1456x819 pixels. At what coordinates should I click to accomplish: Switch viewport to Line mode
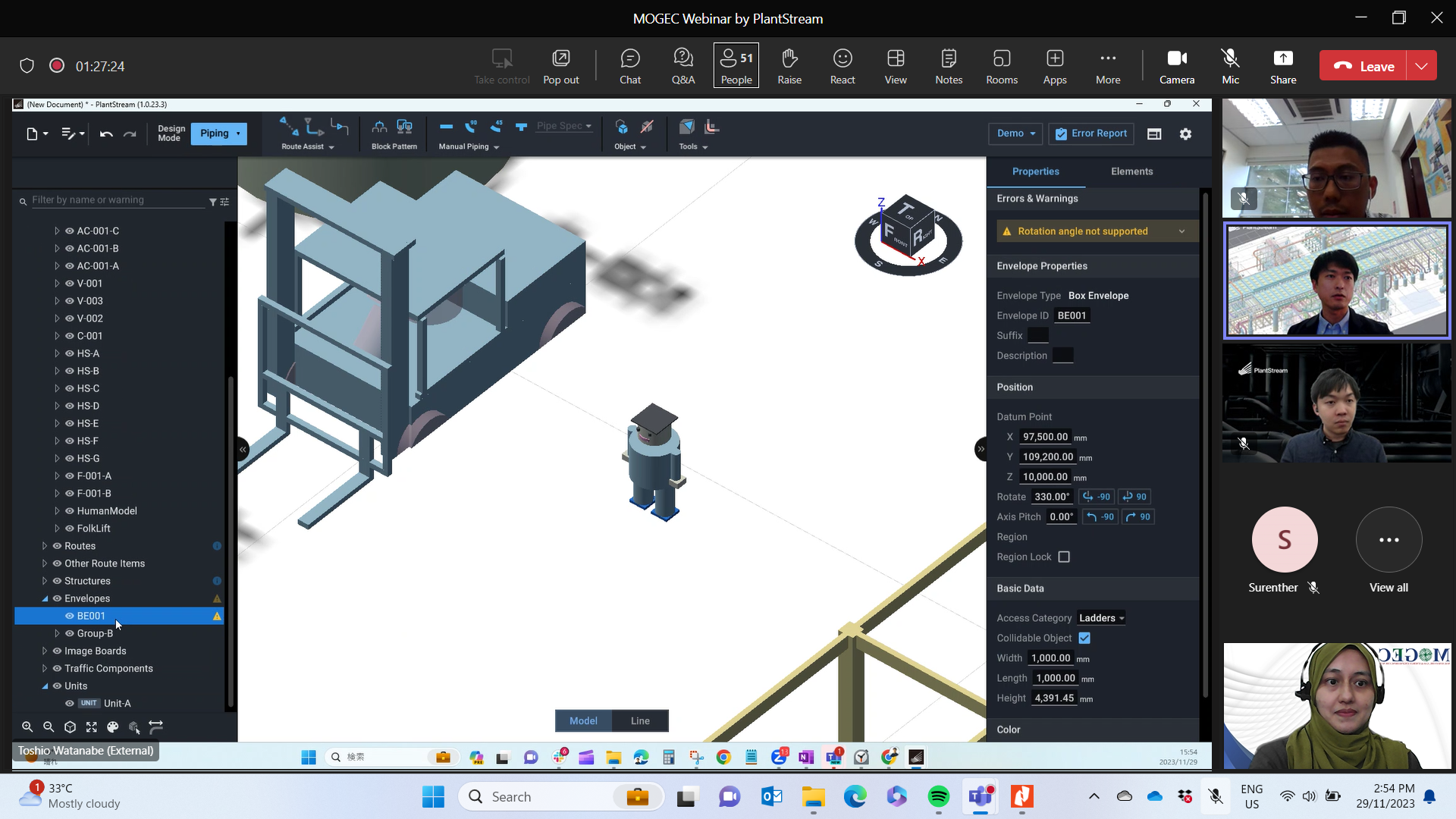click(640, 721)
